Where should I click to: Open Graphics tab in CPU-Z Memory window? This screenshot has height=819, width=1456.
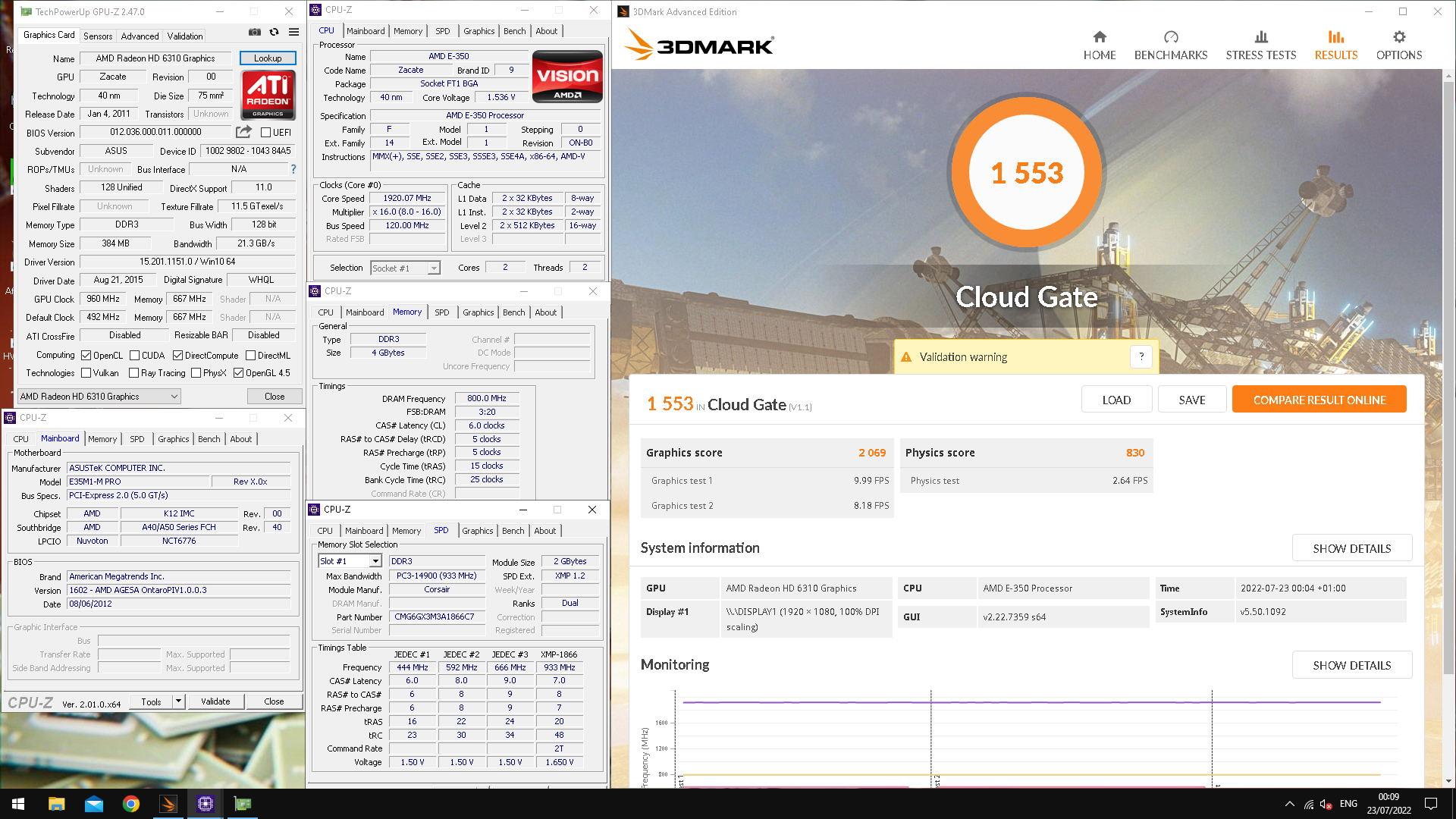point(479,312)
